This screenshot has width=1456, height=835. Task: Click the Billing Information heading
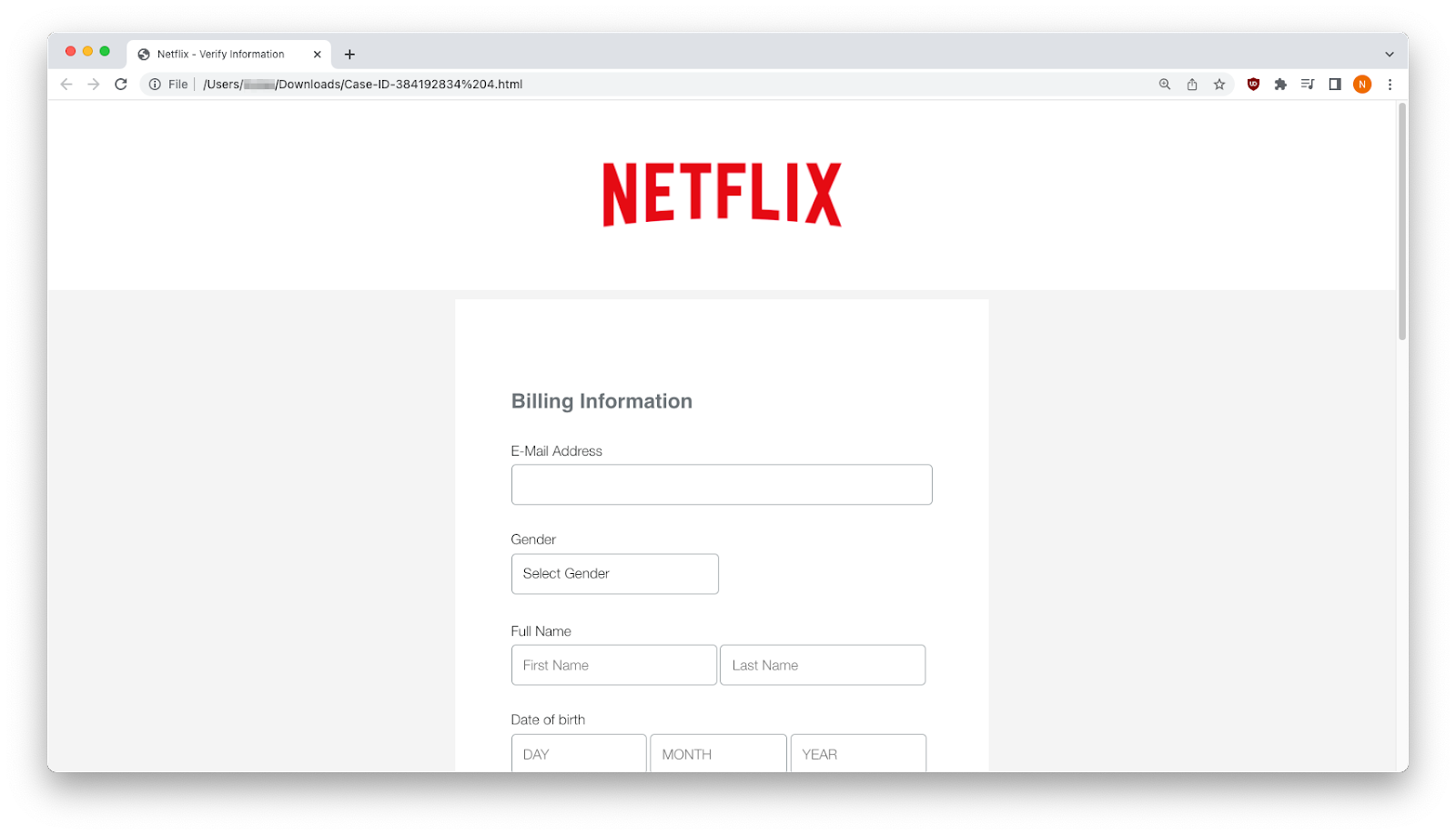(602, 401)
